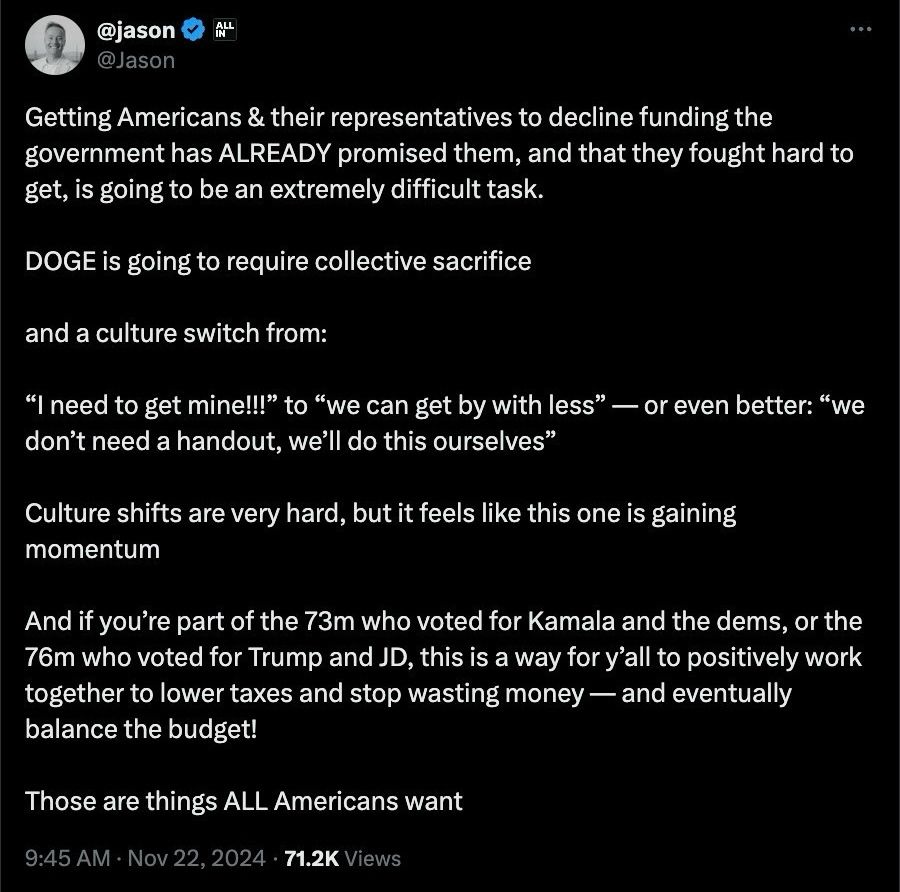Click the line "Those are things ALL Americans want"

tap(244, 801)
